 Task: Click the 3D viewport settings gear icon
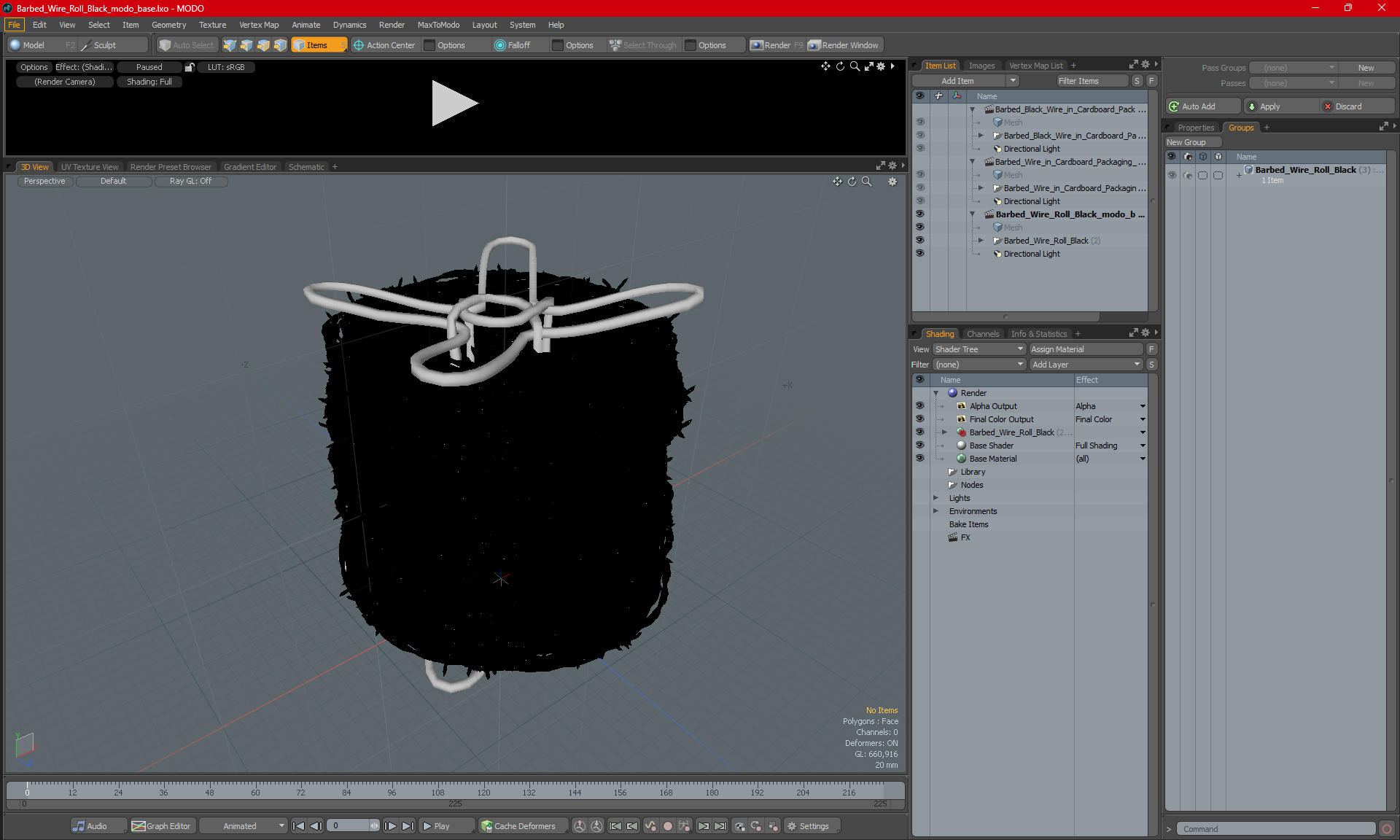point(892,182)
